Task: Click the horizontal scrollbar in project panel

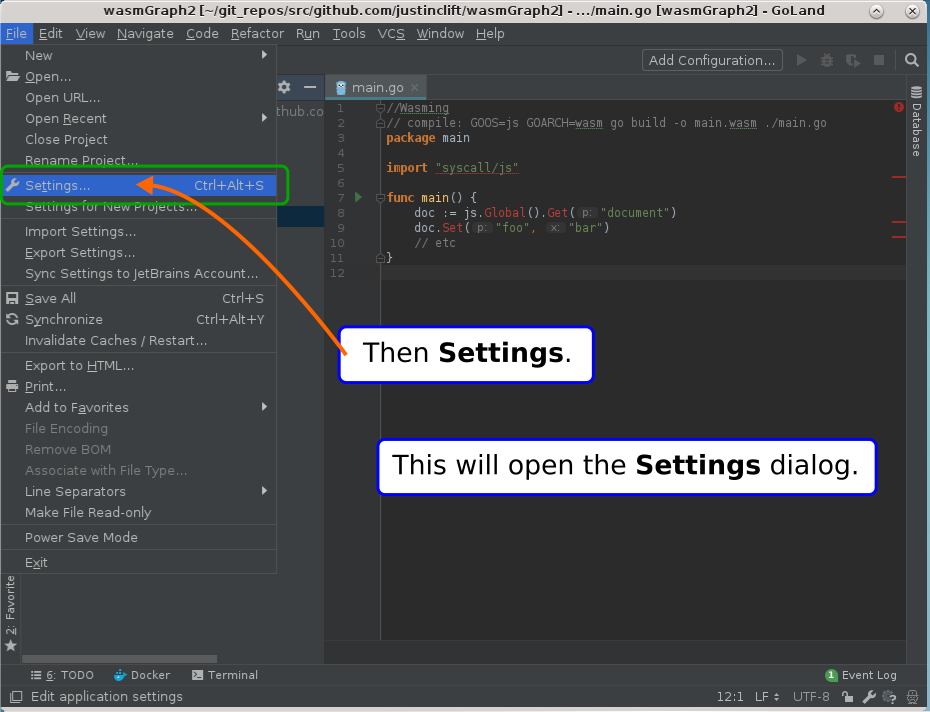Action: tap(119, 659)
